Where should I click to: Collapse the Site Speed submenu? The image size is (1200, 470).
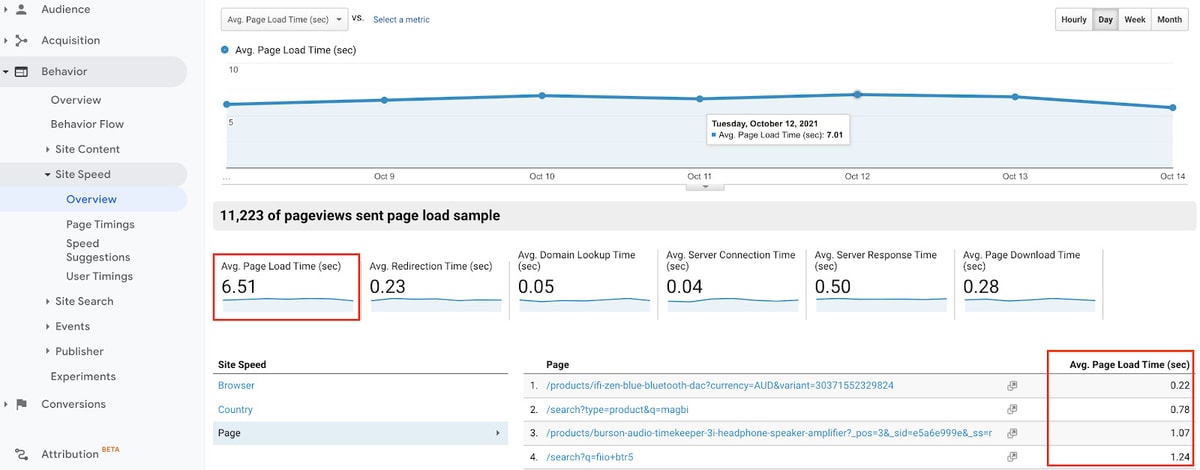[x=48, y=174]
